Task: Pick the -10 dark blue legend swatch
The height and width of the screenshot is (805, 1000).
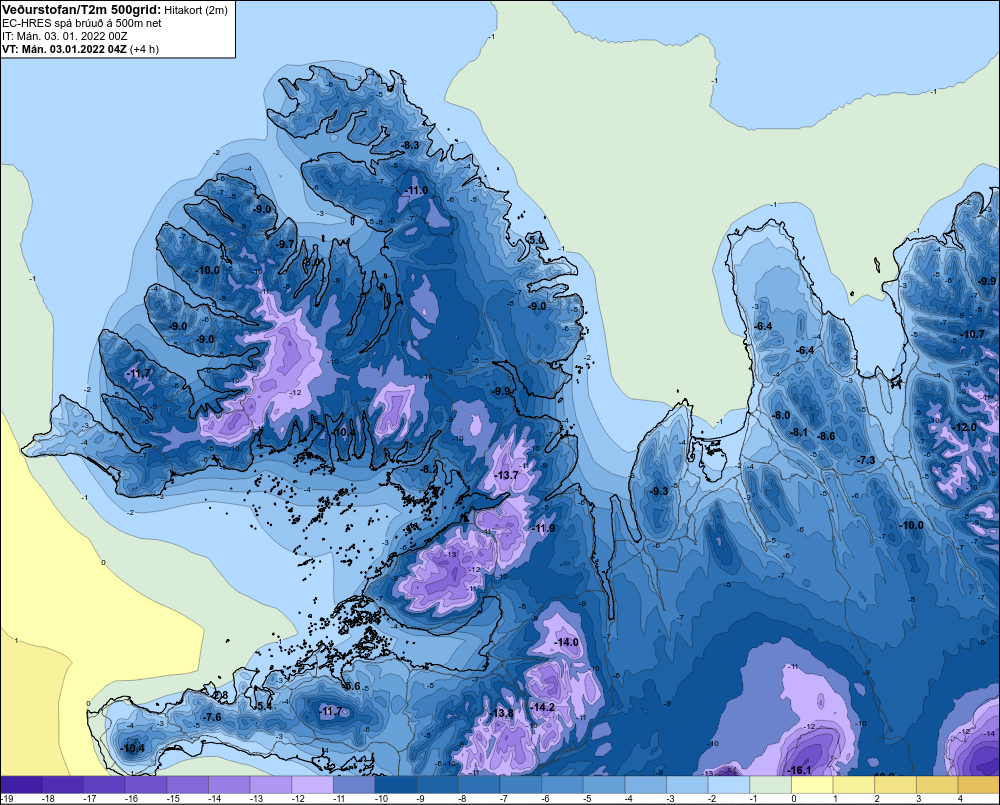Action: pos(395,785)
